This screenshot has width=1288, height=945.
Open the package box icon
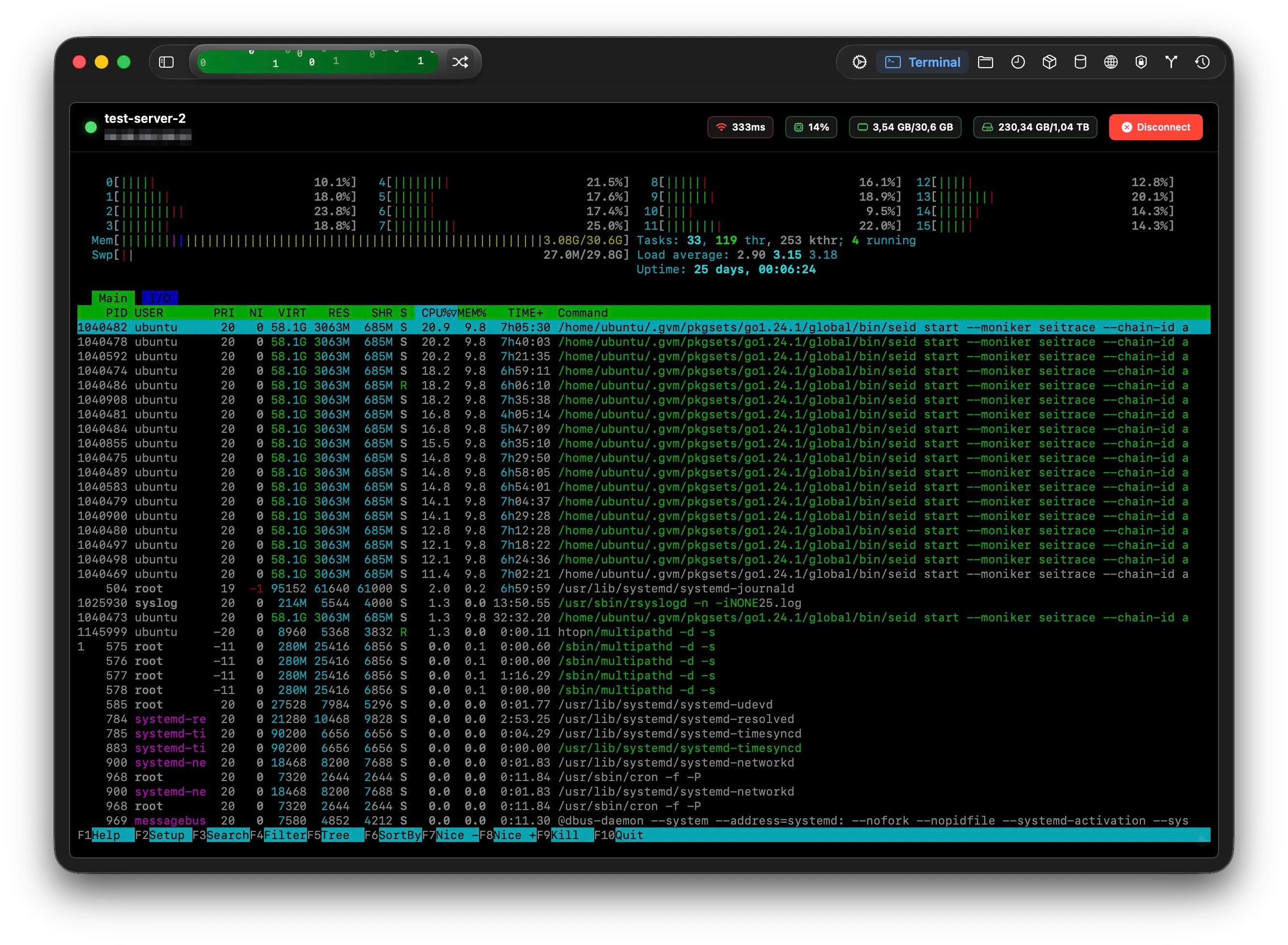pos(1049,62)
